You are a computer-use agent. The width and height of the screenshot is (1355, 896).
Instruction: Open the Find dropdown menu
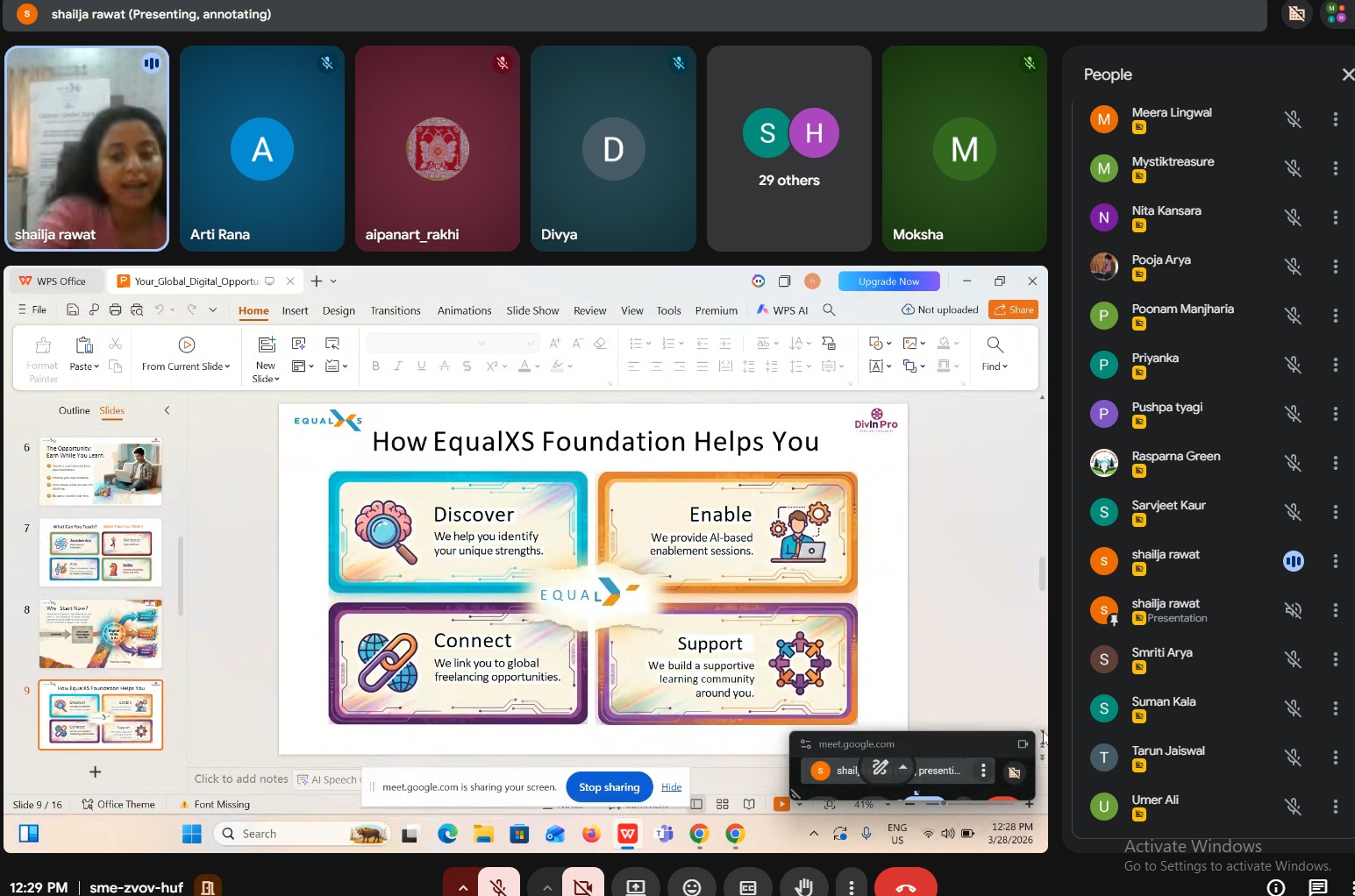tap(995, 366)
